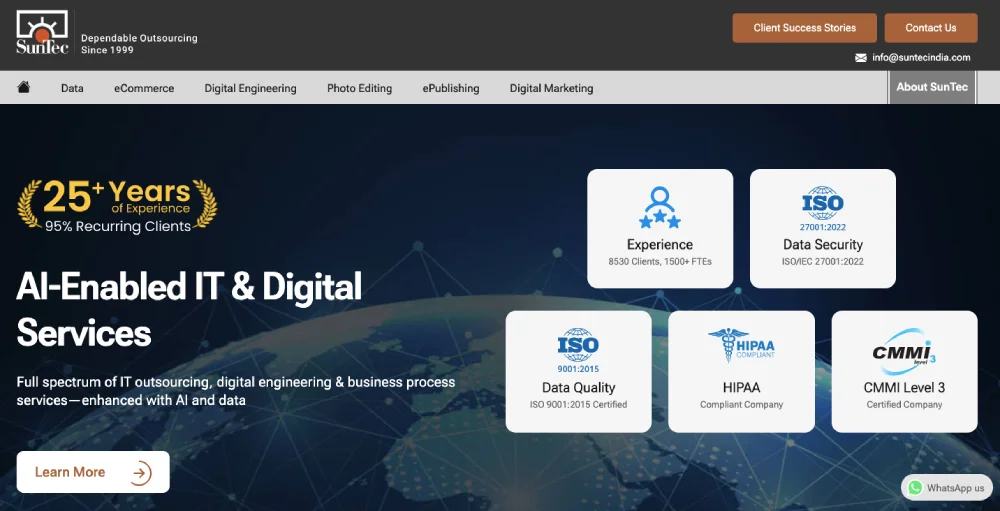
Task: Open the WhatsApp us chat button
Action: pyautogui.click(x=946, y=488)
